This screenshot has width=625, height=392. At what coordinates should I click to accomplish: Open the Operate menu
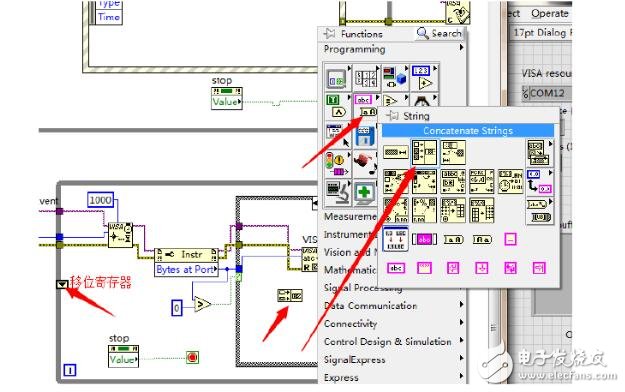pyautogui.click(x=550, y=13)
